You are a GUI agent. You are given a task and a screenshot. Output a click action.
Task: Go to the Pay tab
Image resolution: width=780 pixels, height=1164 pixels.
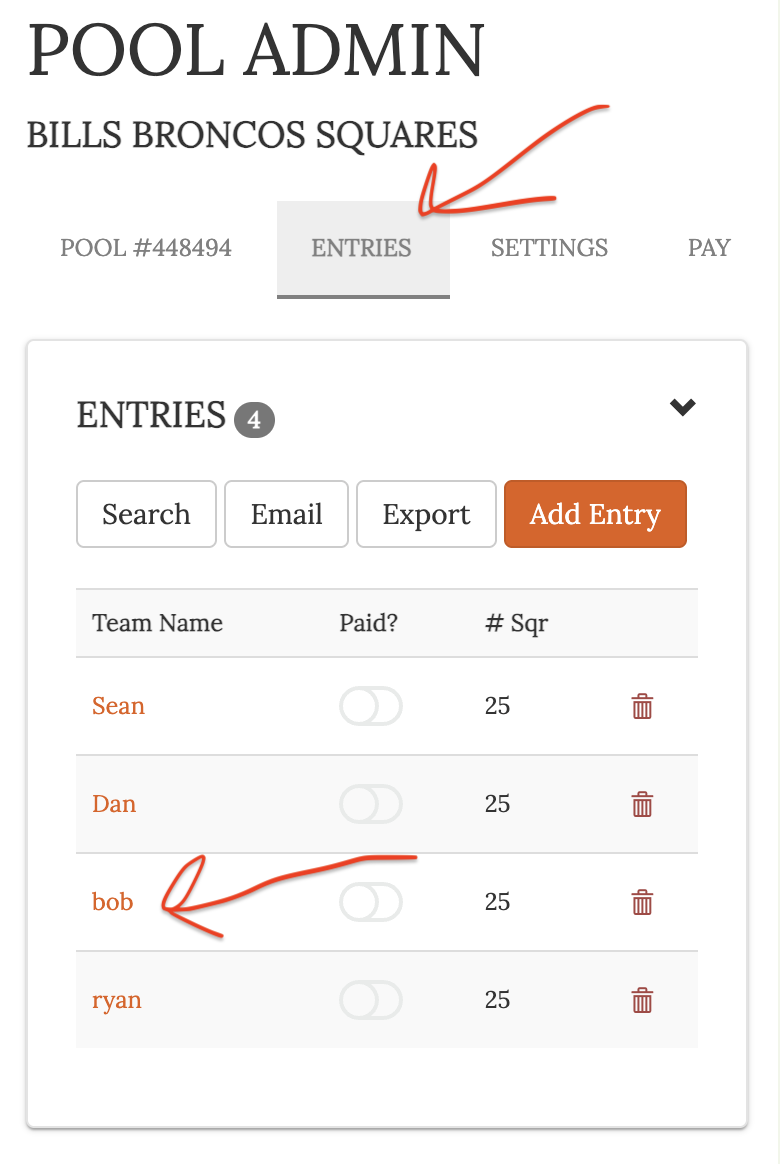[709, 248]
